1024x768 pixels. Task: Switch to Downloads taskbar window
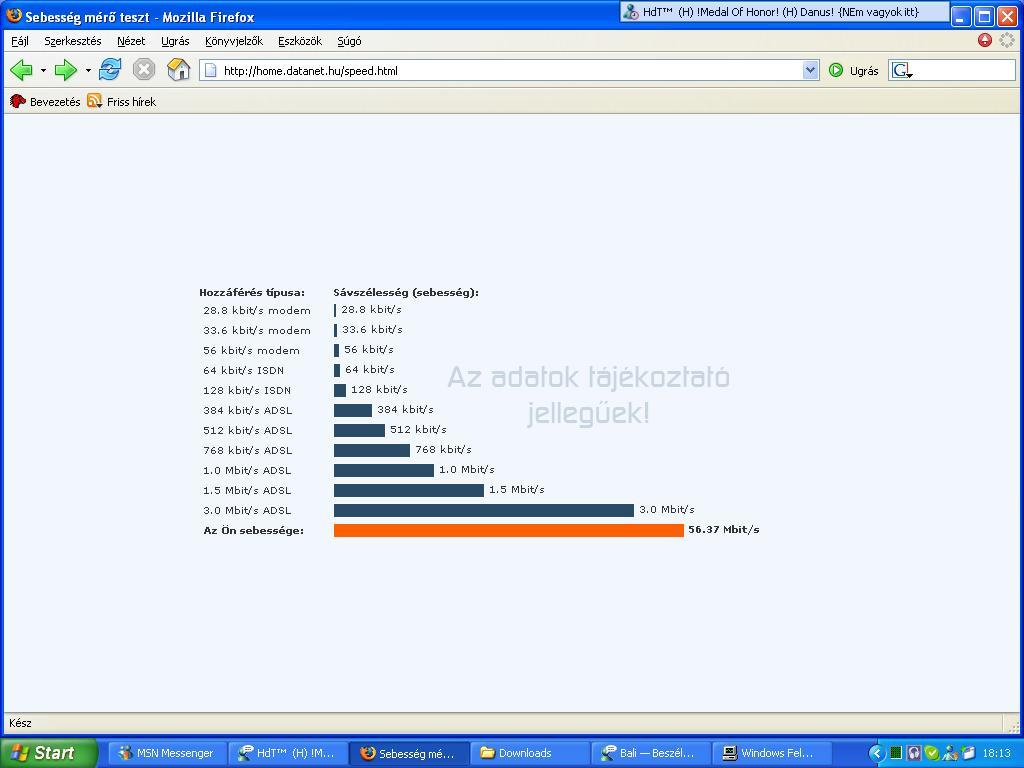pos(527,753)
